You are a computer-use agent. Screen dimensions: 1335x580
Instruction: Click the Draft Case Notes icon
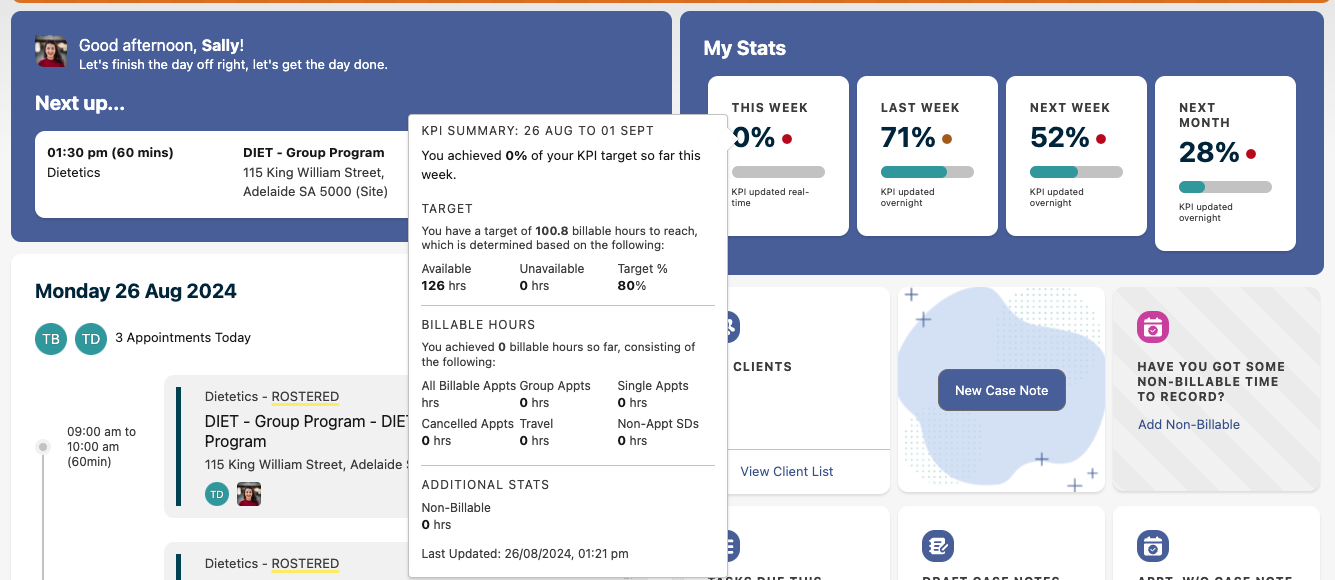[x=938, y=546]
